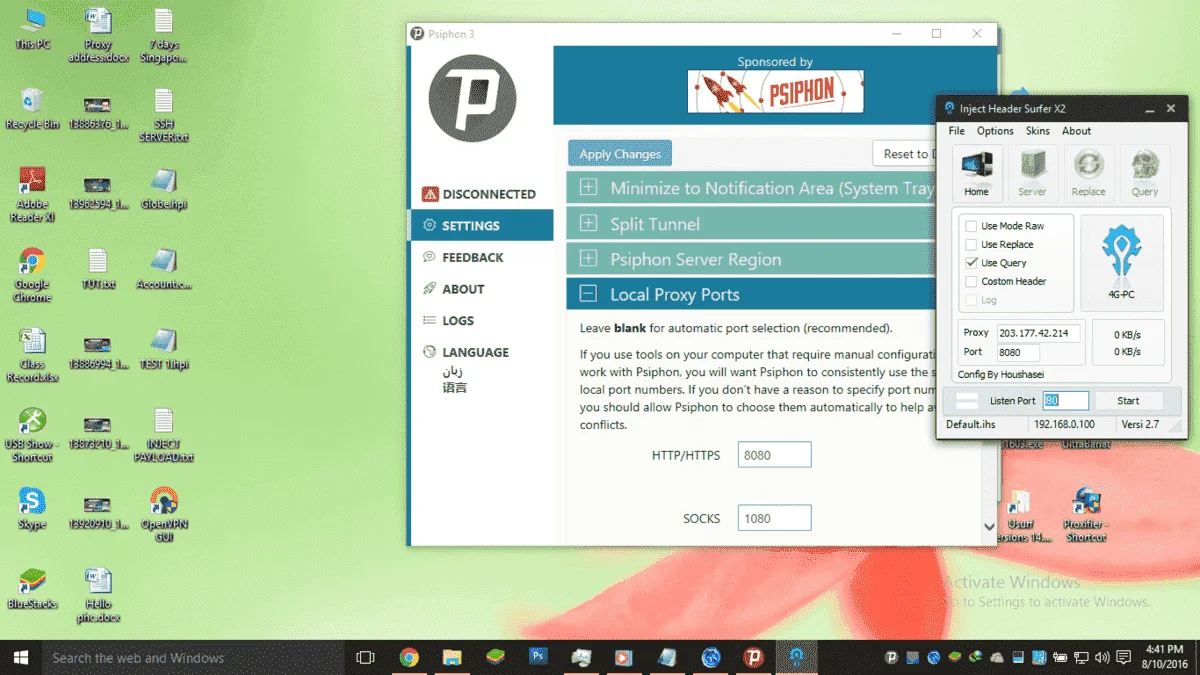
Task: Uncheck the Use Query checkbox
Action: coord(971,263)
